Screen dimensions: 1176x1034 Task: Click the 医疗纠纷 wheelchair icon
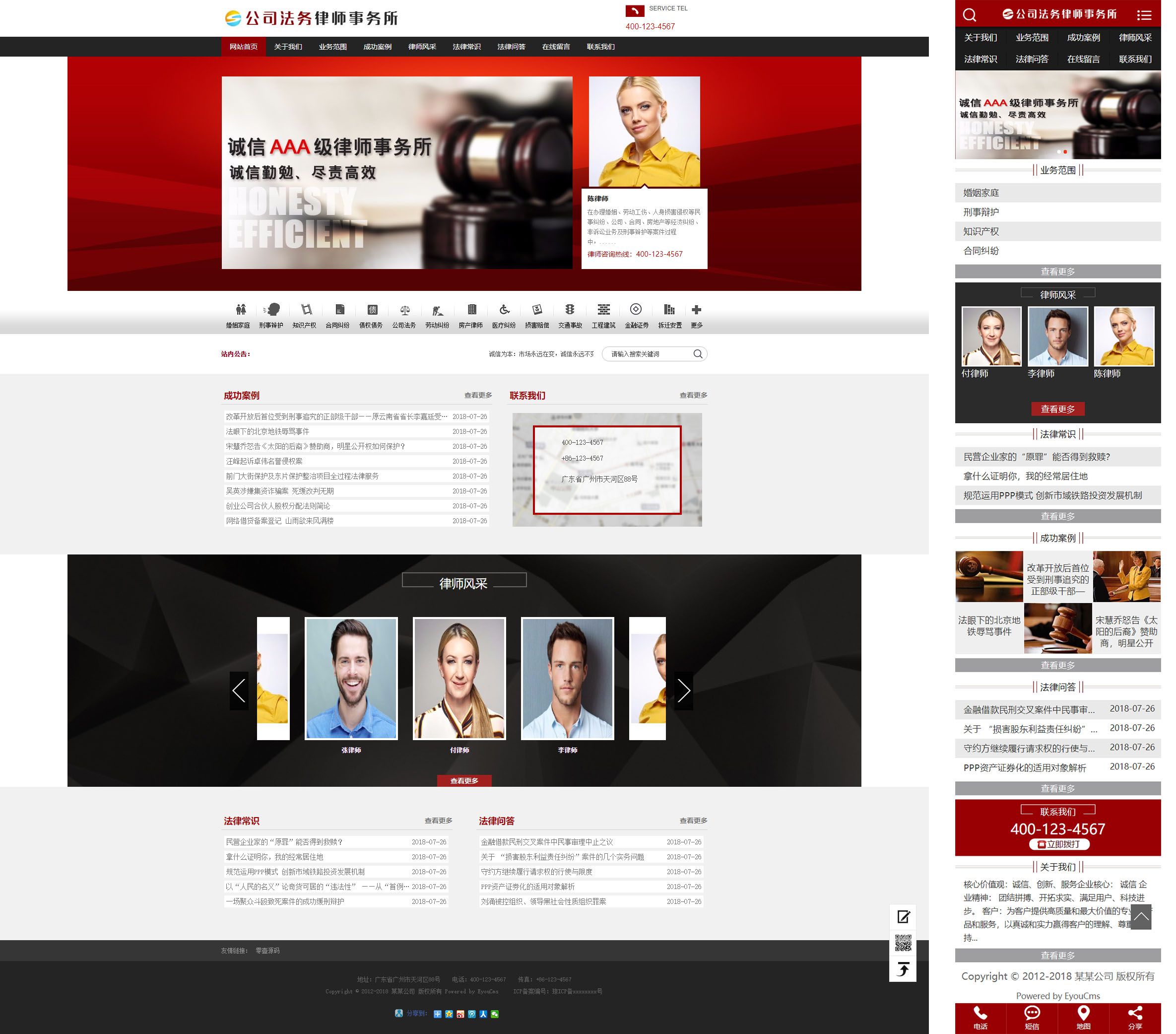coord(504,310)
